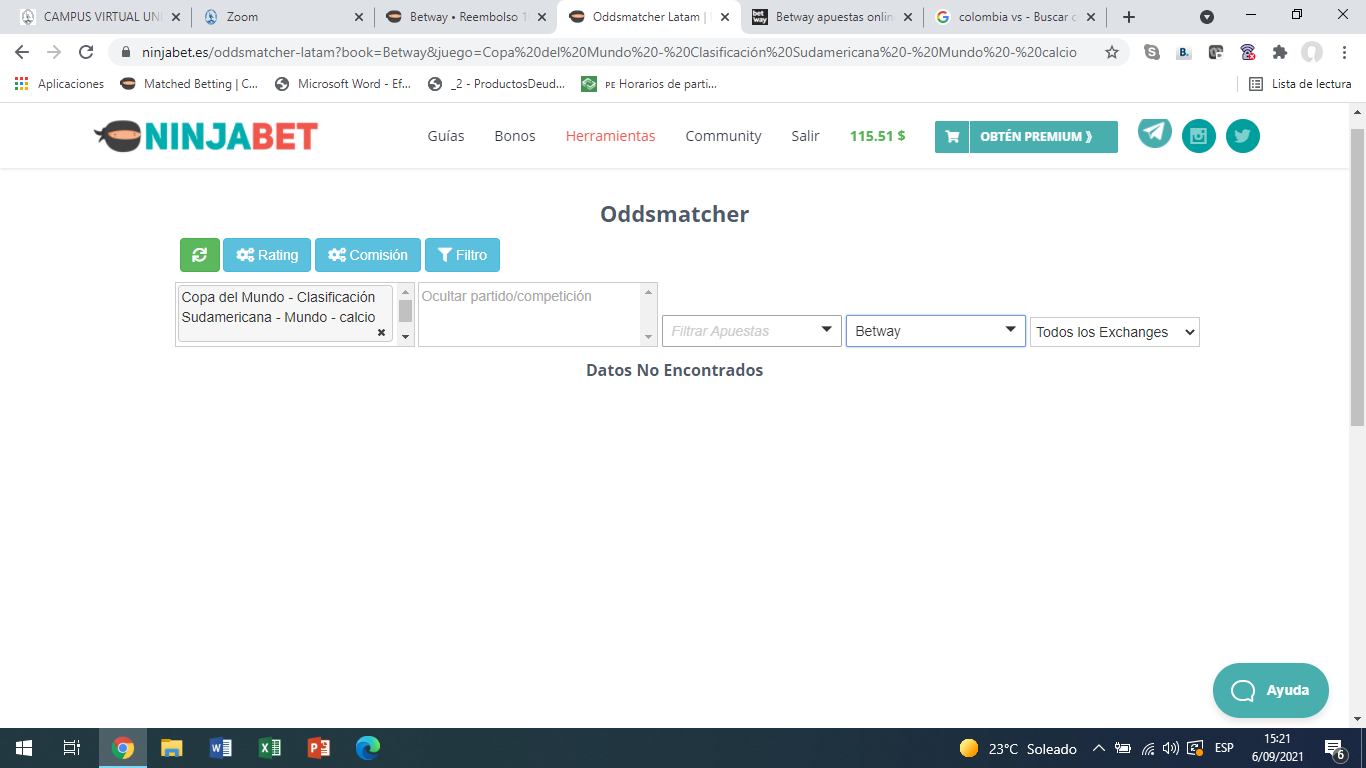Open the Community menu
The image size is (1366, 768).
coord(723,136)
